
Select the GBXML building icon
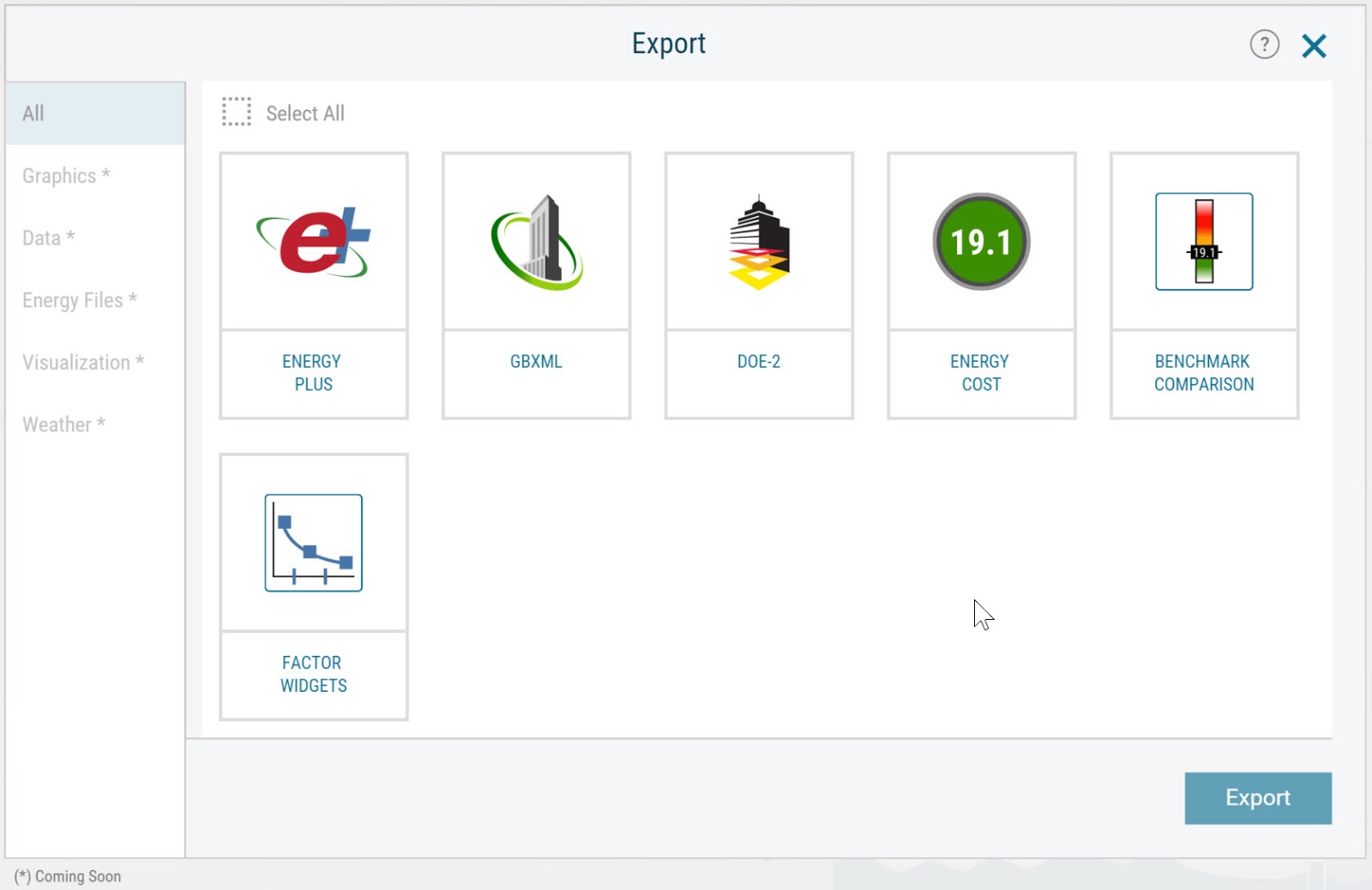(x=536, y=241)
